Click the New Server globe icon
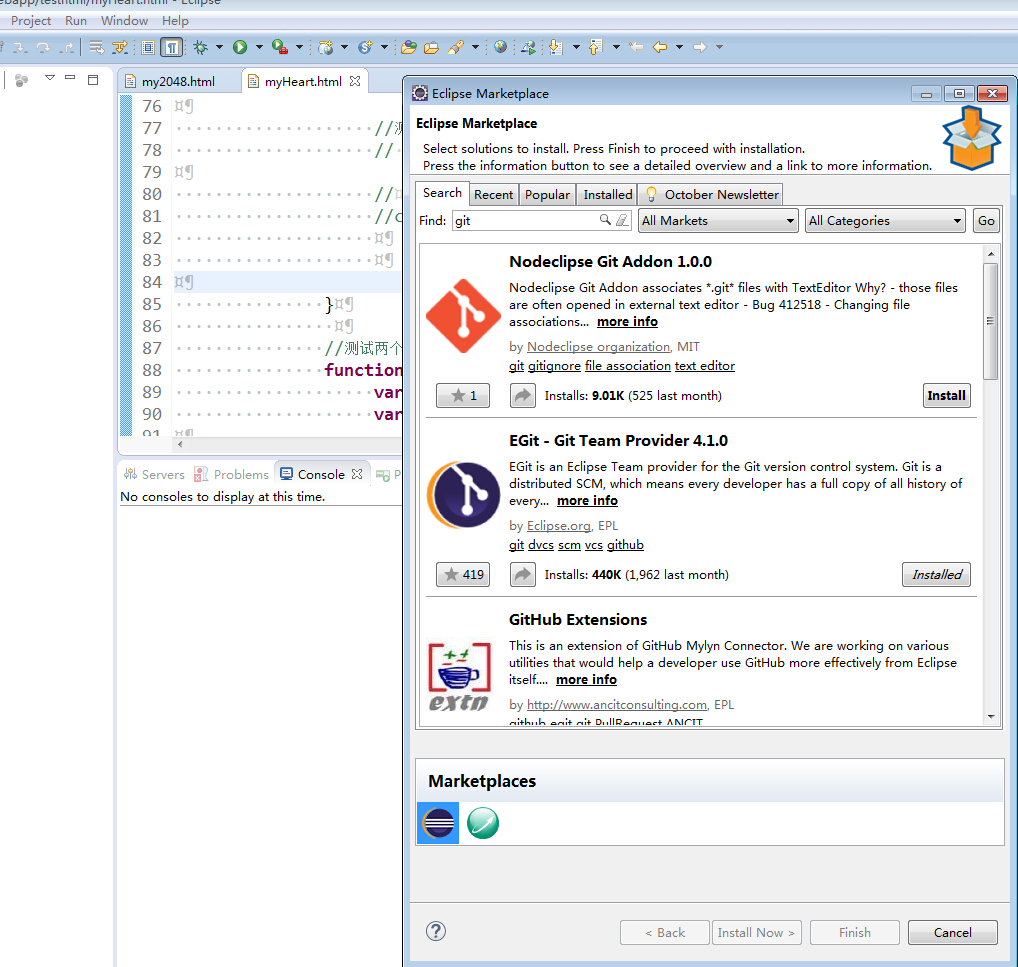 coord(325,47)
